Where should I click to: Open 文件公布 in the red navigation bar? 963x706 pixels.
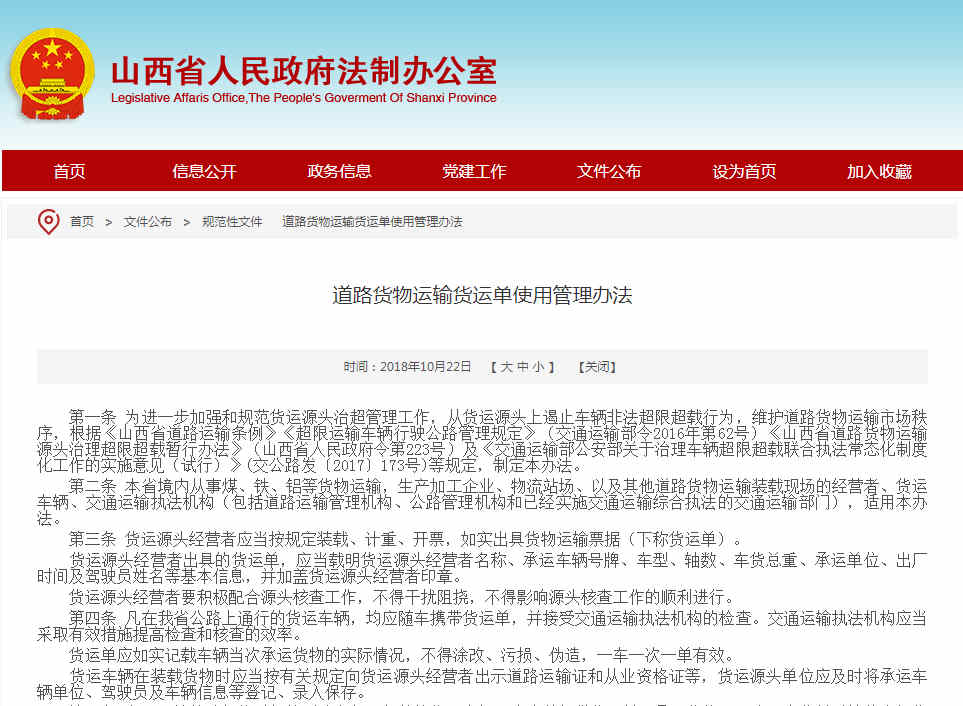[609, 171]
